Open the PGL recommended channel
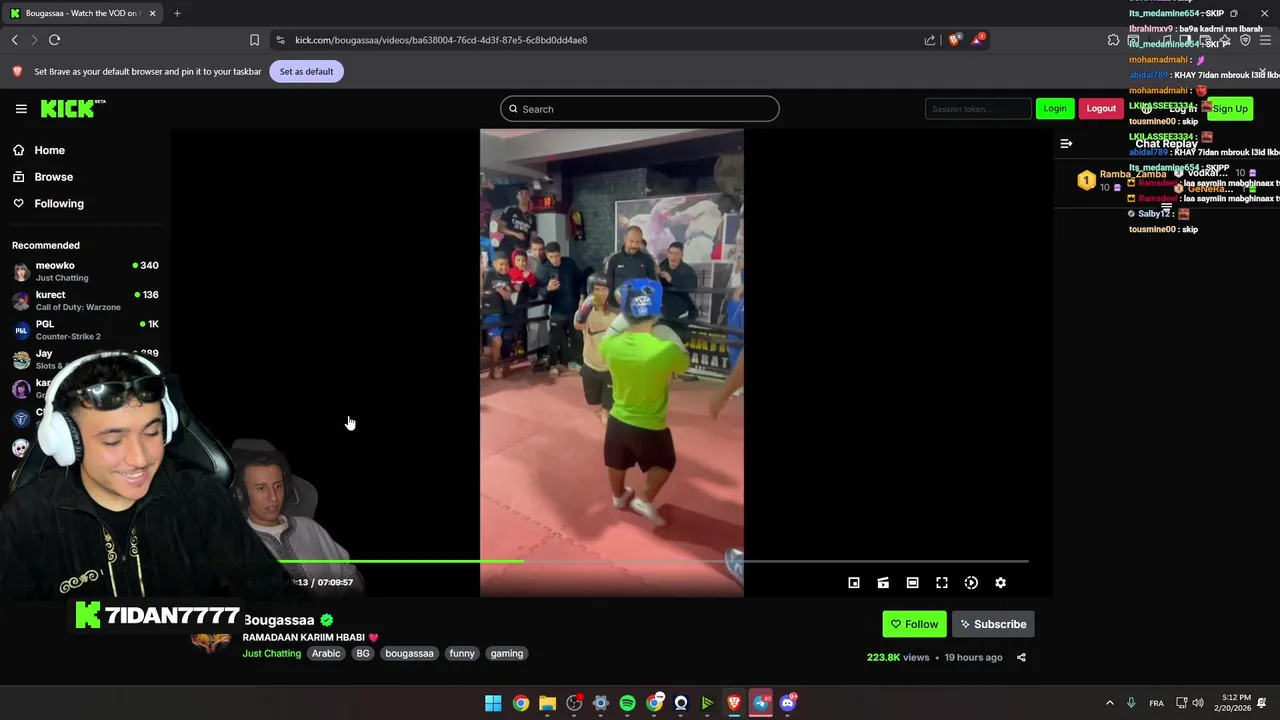 [x=85, y=329]
